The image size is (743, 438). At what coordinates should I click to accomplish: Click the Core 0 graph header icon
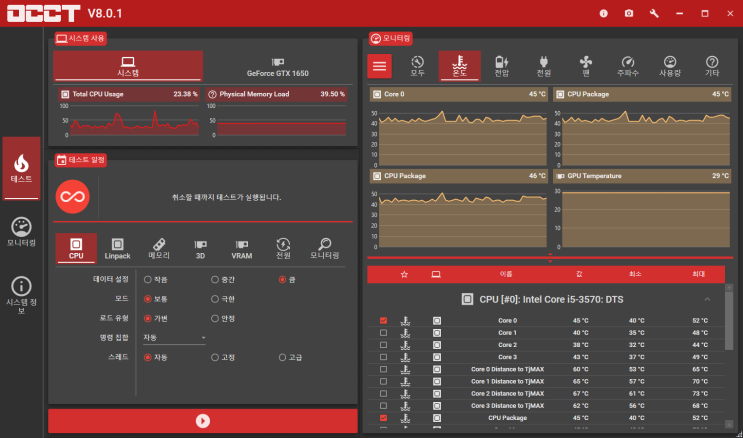click(x=377, y=94)
